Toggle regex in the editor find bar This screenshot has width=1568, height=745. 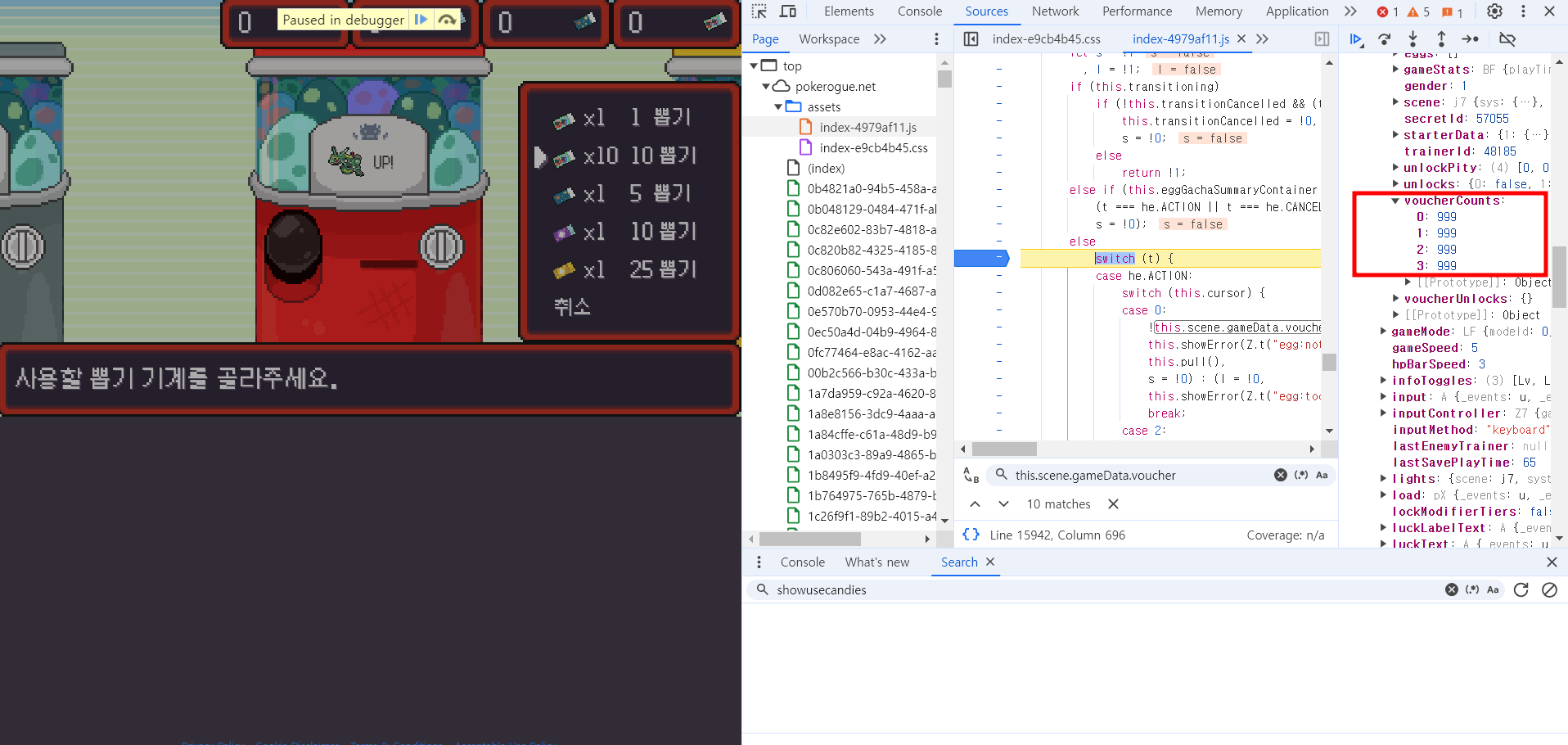1301,475
